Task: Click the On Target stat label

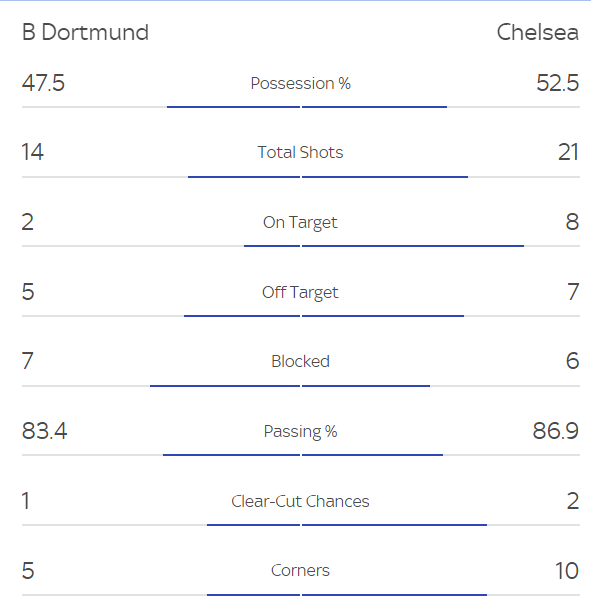Action: (x=300, y=223)
